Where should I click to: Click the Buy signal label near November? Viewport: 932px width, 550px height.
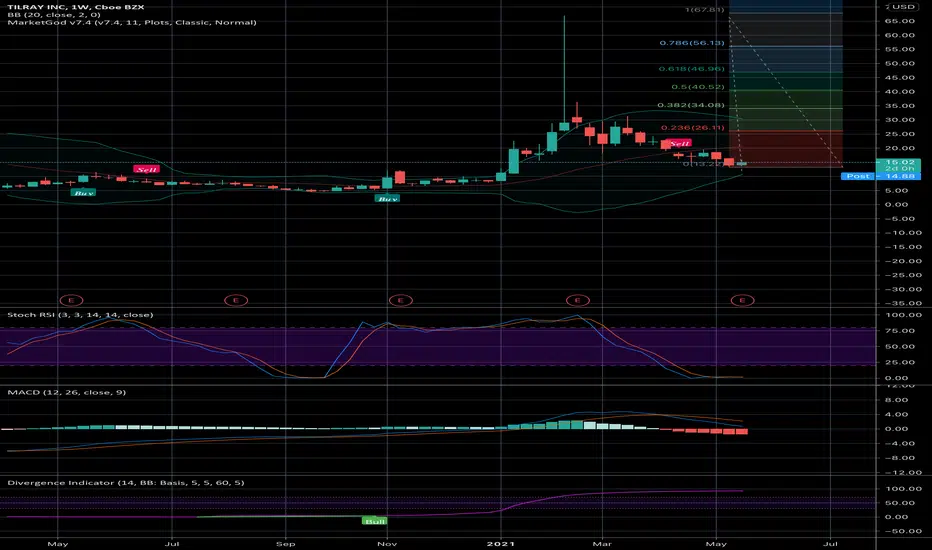pyautogui.click(x=388, y=199)
